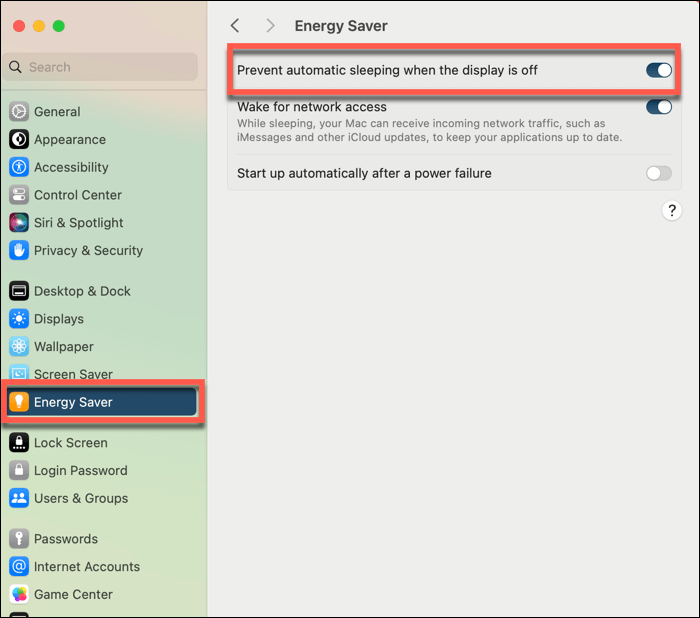Open the Lock Screen icon

tap(19, 443)
